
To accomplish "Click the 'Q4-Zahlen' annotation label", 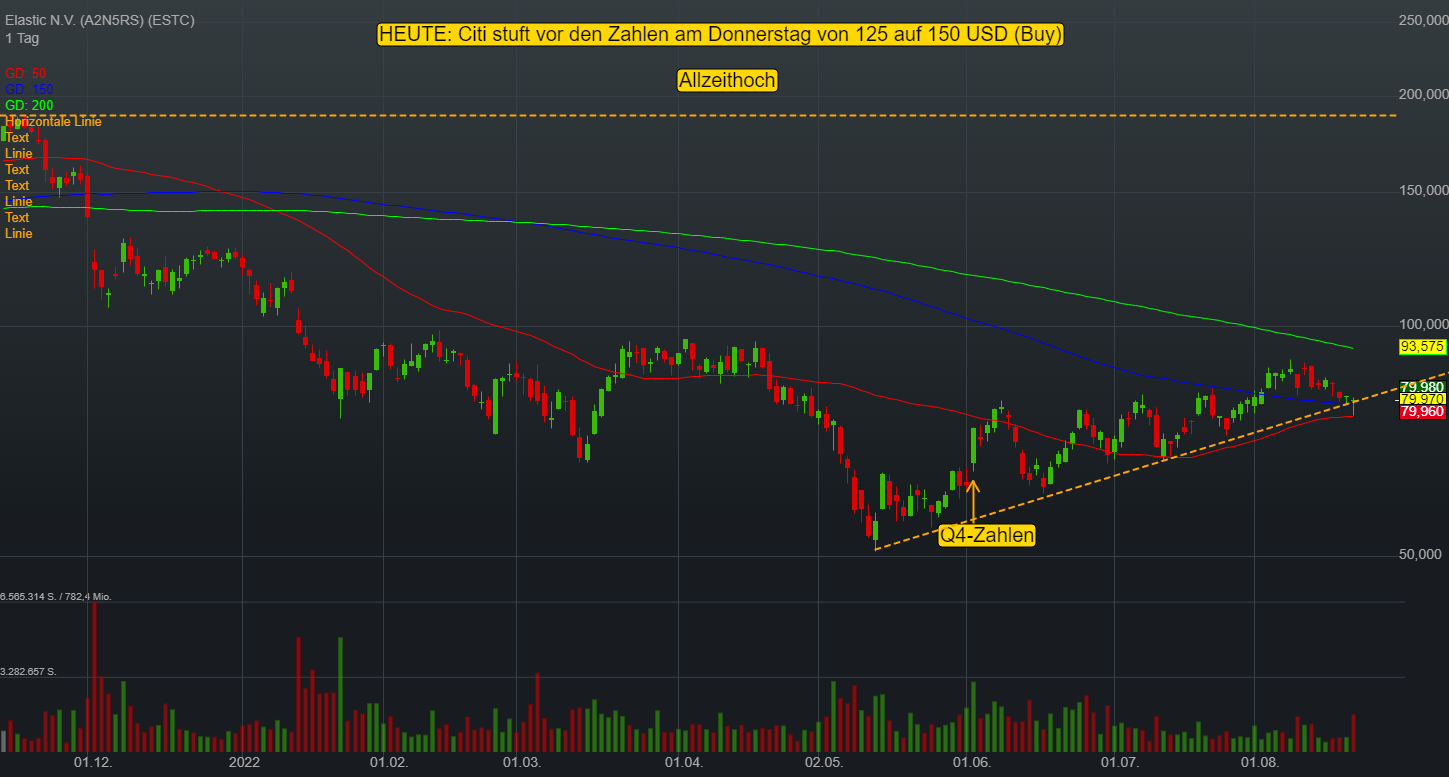I will pos(987,536).
